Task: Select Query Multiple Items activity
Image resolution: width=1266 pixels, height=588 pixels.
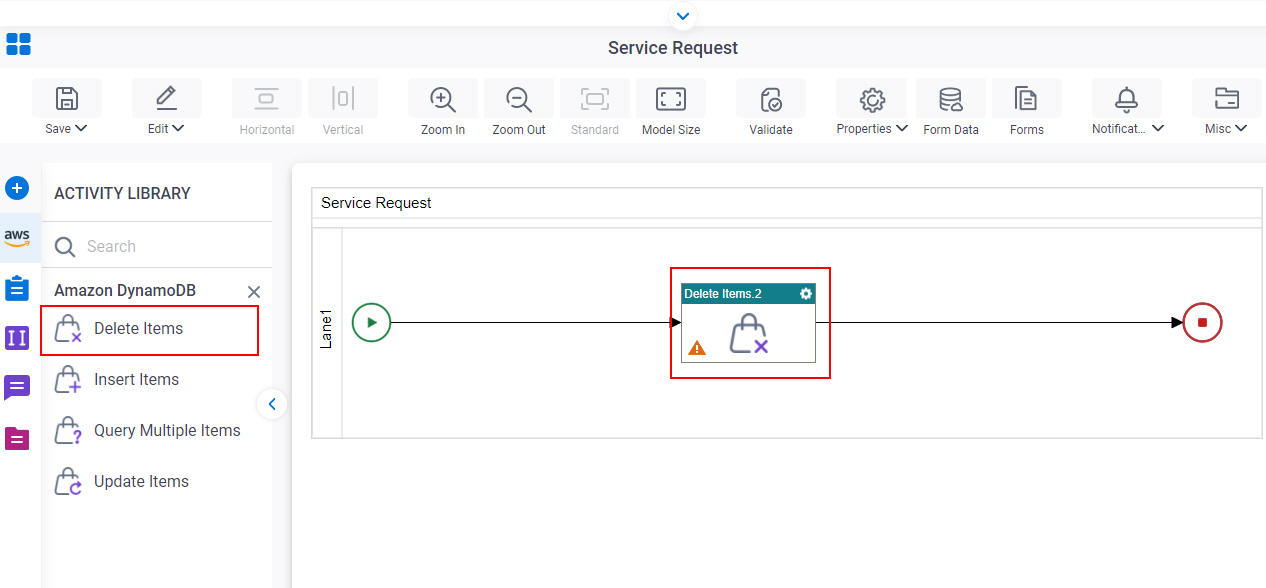Action: (x=150, y=431)
